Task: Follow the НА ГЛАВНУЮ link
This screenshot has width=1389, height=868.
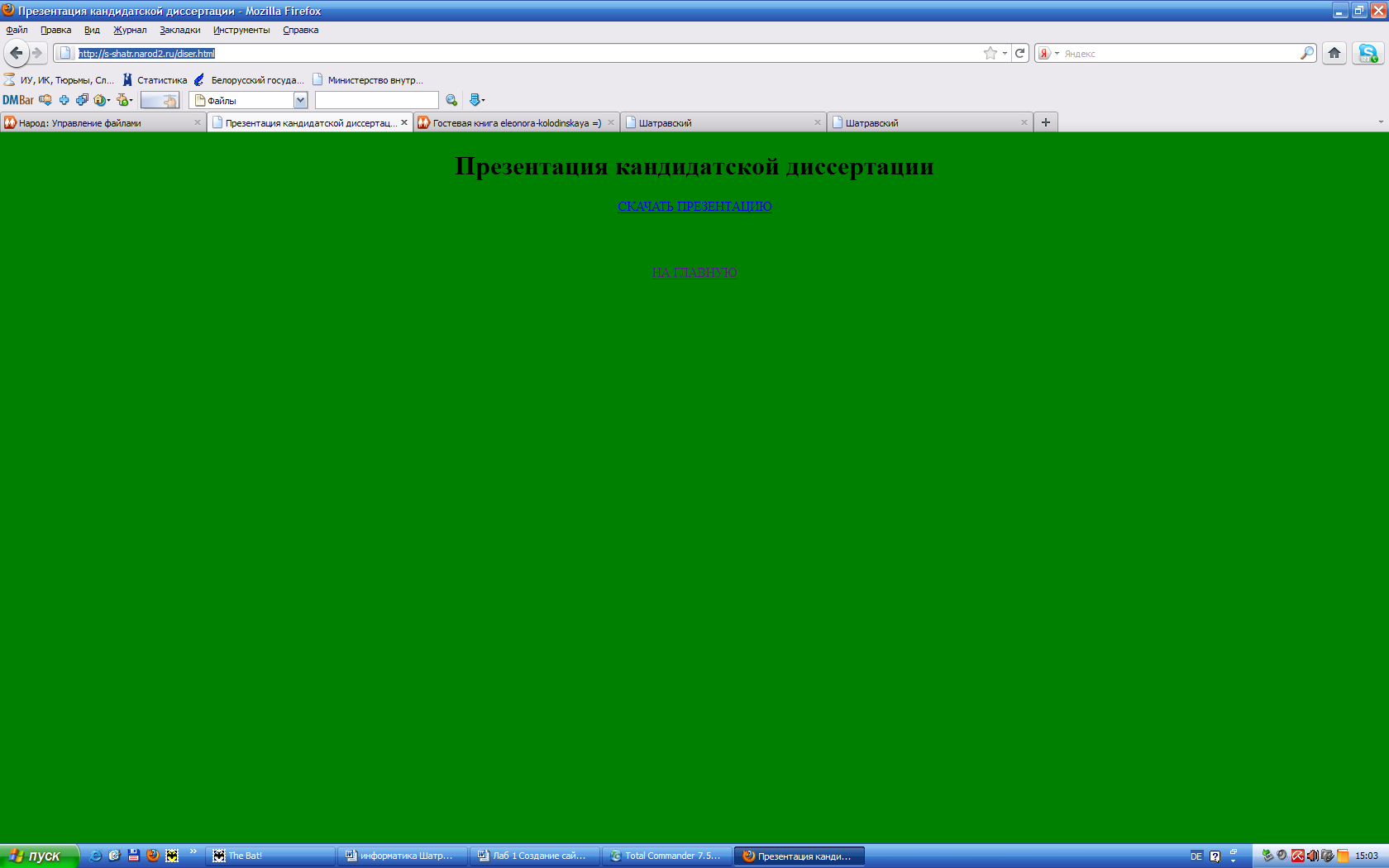Action: pyautogui.click(x=694, y=272)
